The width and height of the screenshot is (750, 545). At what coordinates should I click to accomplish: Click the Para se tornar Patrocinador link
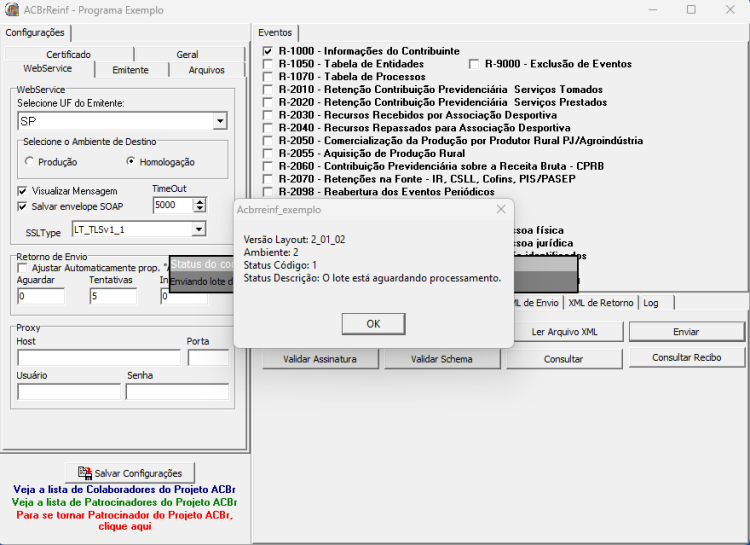(124, 521)
